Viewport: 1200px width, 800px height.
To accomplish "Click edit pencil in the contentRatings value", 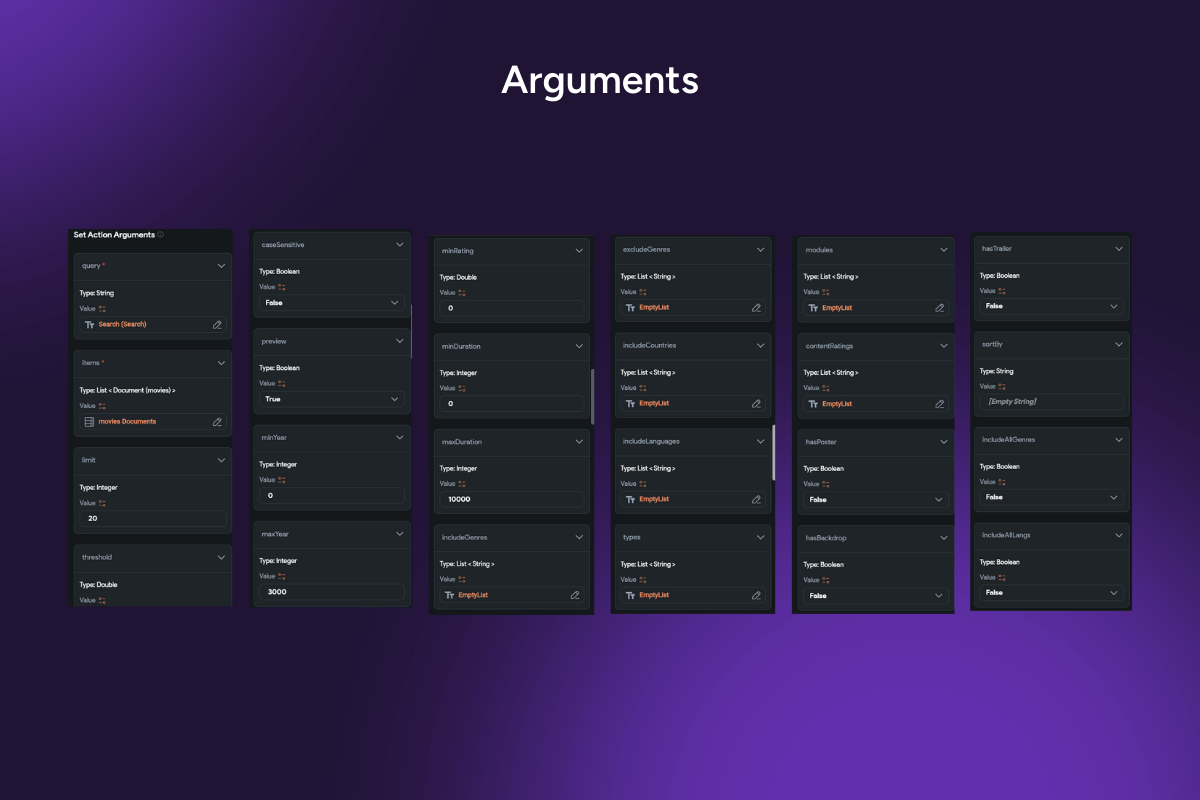I will pyautogui.click(x=939, y=404).
